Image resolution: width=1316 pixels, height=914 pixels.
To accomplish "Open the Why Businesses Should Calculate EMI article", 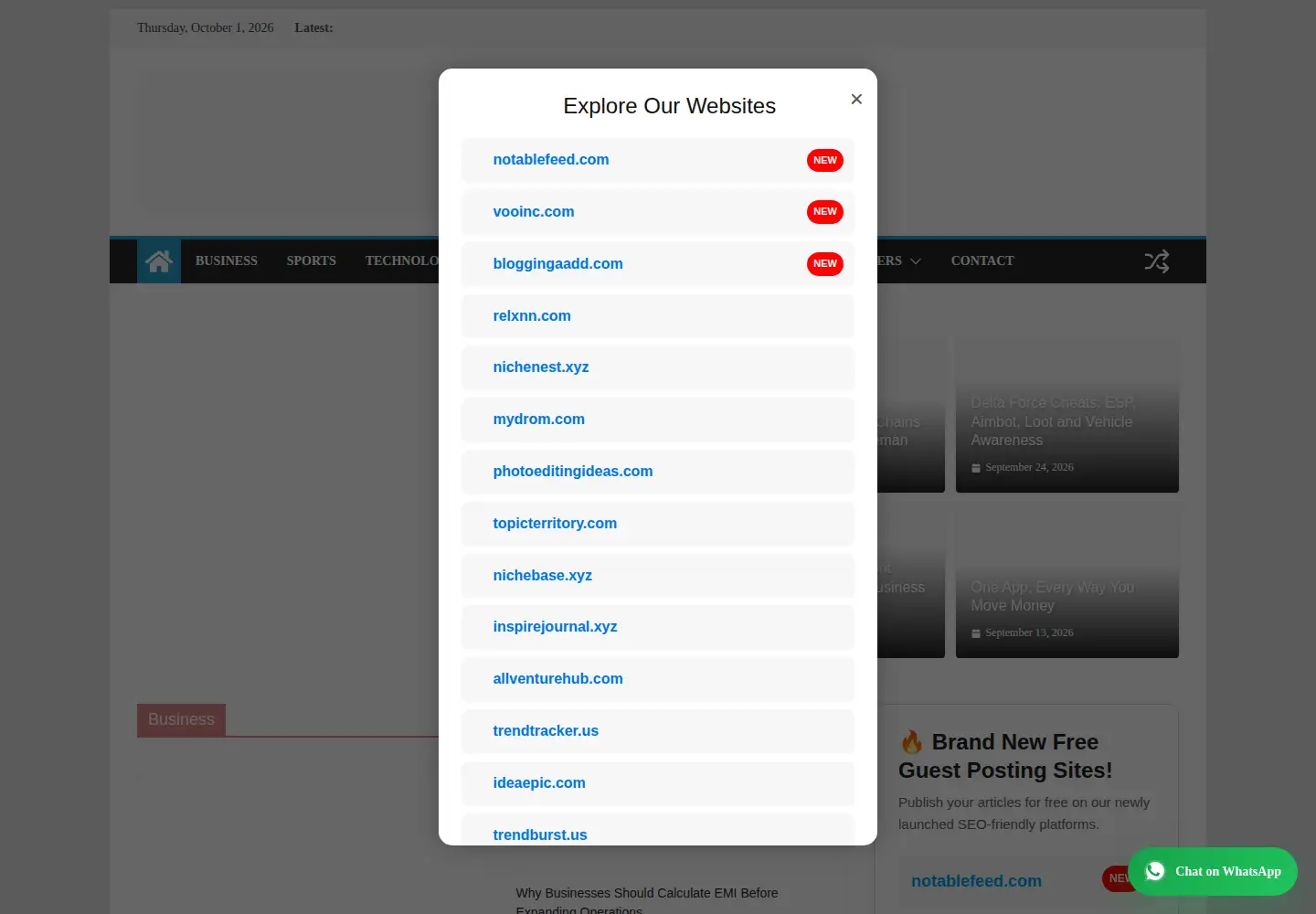I will click(x=647, y=900).
